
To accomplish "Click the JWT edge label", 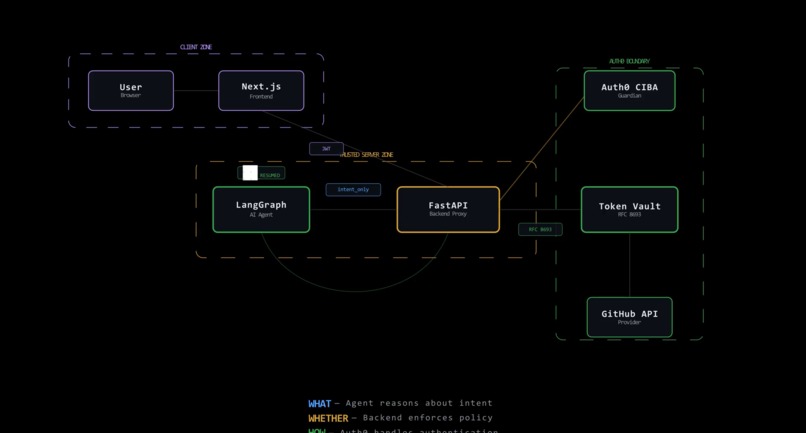I will [326, 149].
